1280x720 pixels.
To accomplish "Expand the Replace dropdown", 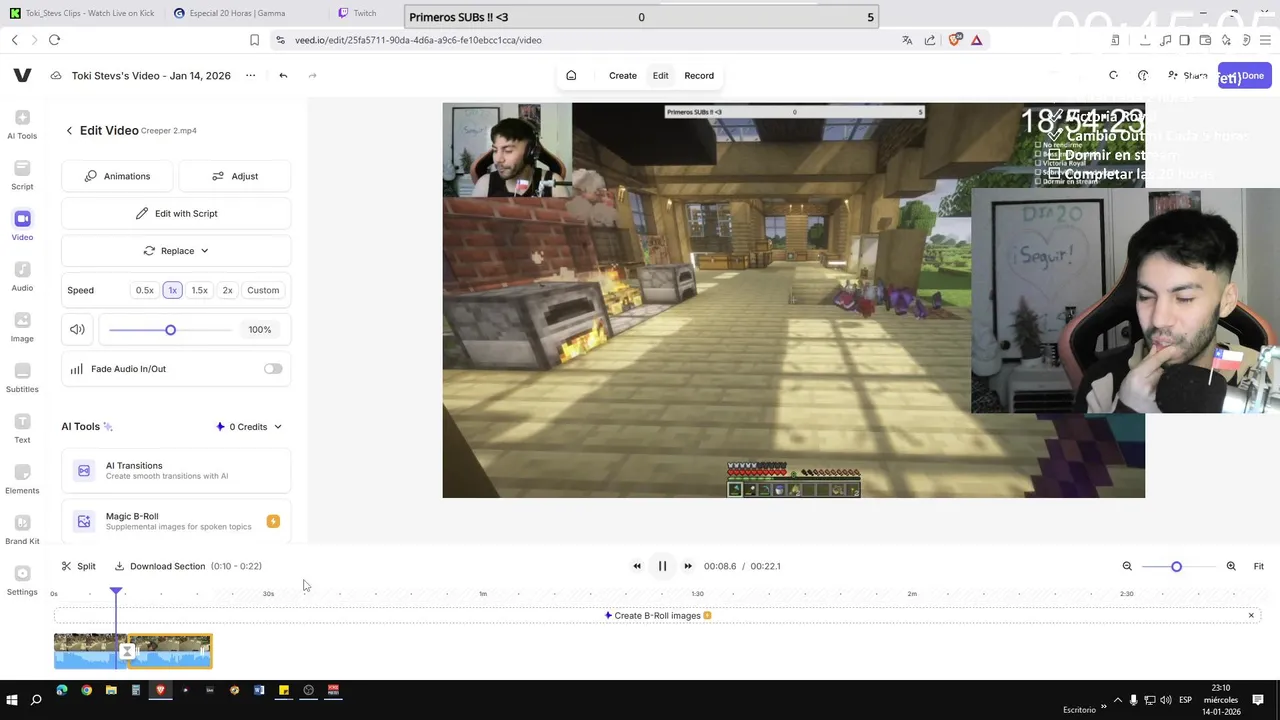I will 176,251.
